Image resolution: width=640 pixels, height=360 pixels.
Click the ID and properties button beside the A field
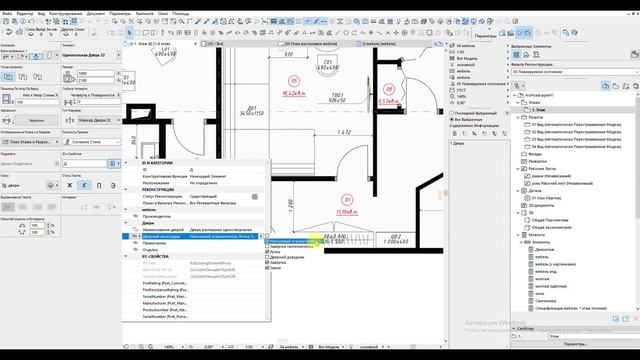(113, 164)
